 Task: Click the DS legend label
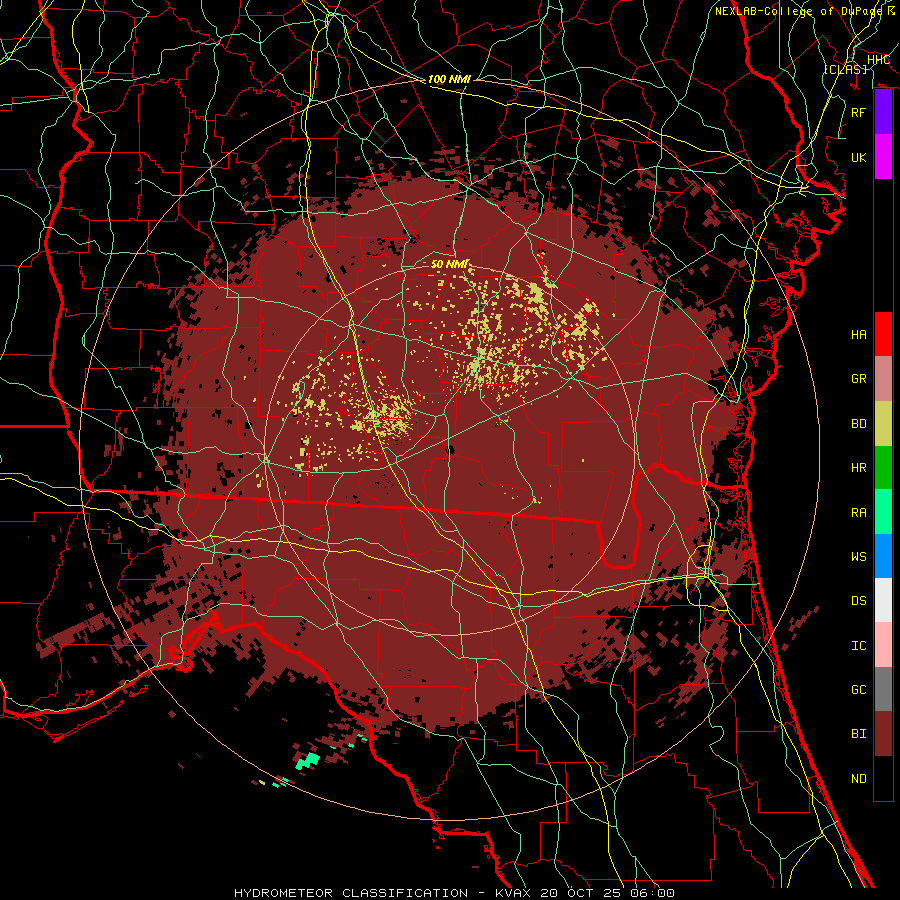859,601
